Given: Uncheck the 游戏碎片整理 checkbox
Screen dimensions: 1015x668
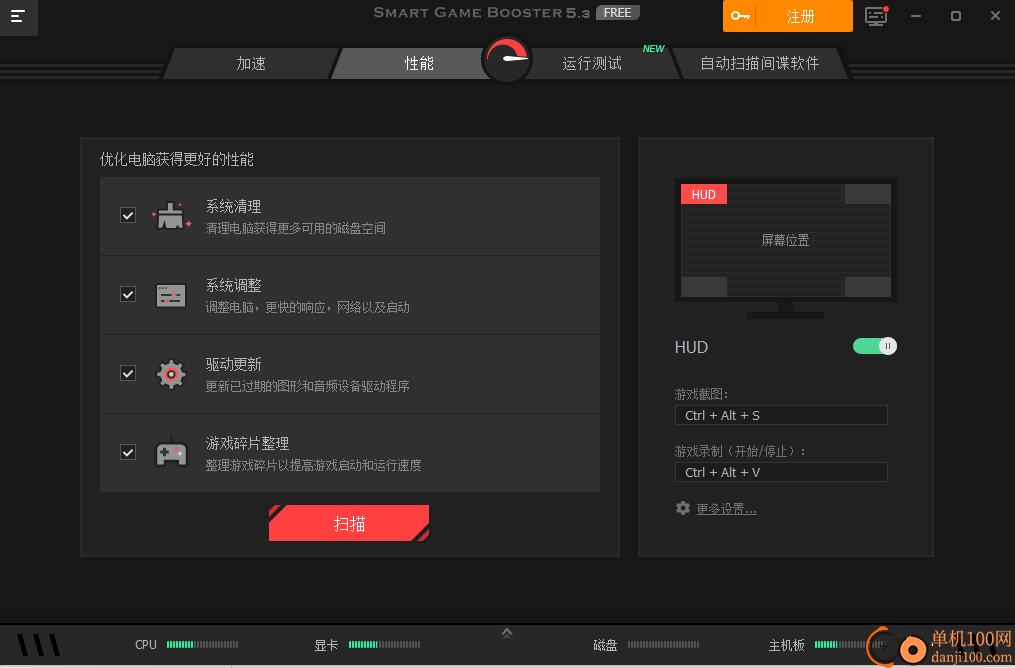Looking at the screenshot, I should tap(128, 452).
